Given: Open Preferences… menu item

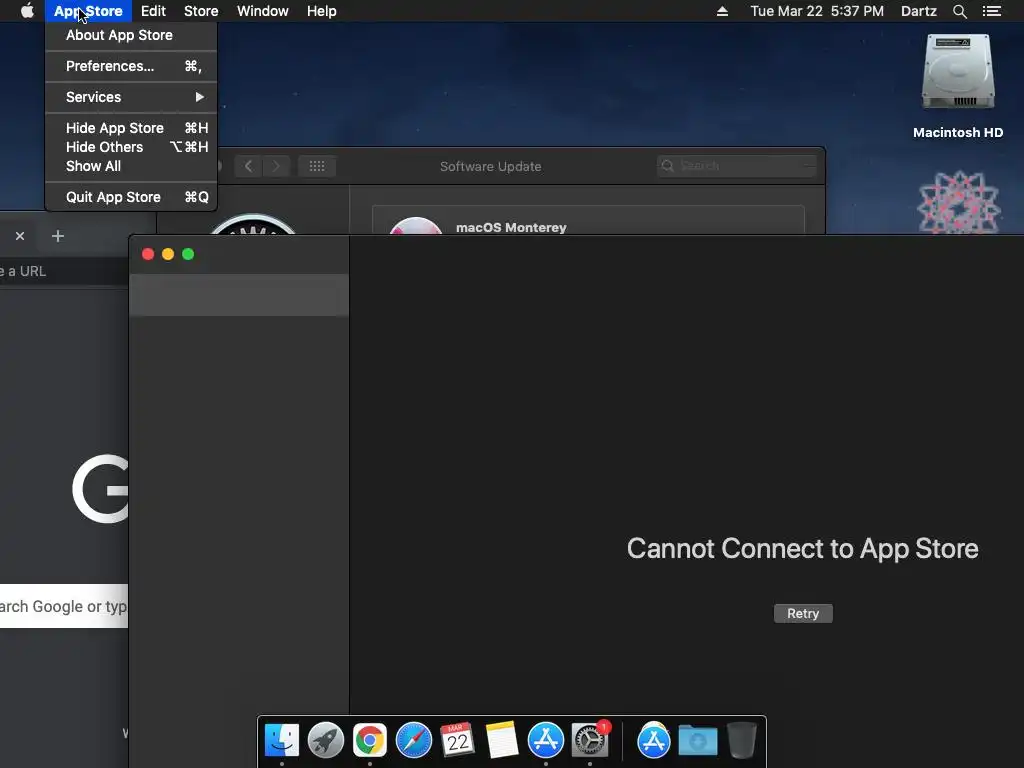Looking at the screenshot, I should pos(132,66).
